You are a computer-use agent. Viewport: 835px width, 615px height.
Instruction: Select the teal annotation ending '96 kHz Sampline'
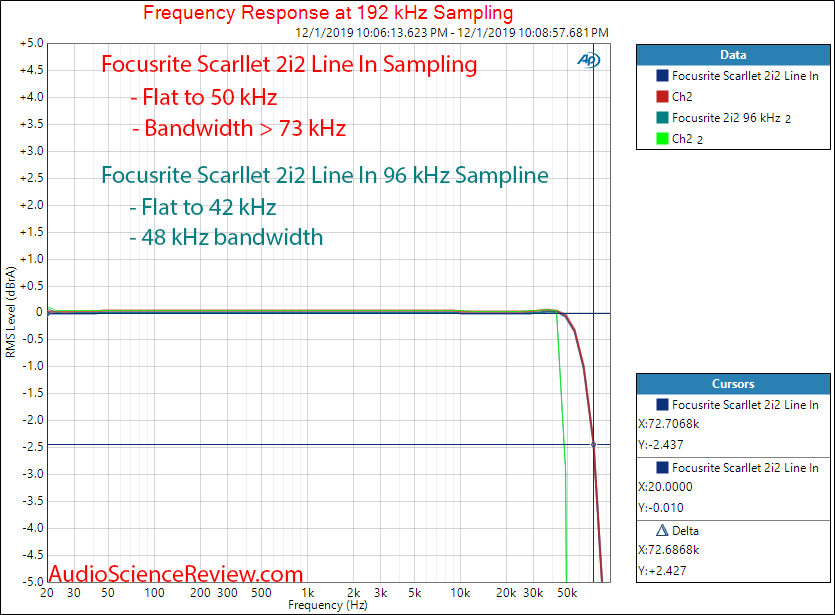325,175
